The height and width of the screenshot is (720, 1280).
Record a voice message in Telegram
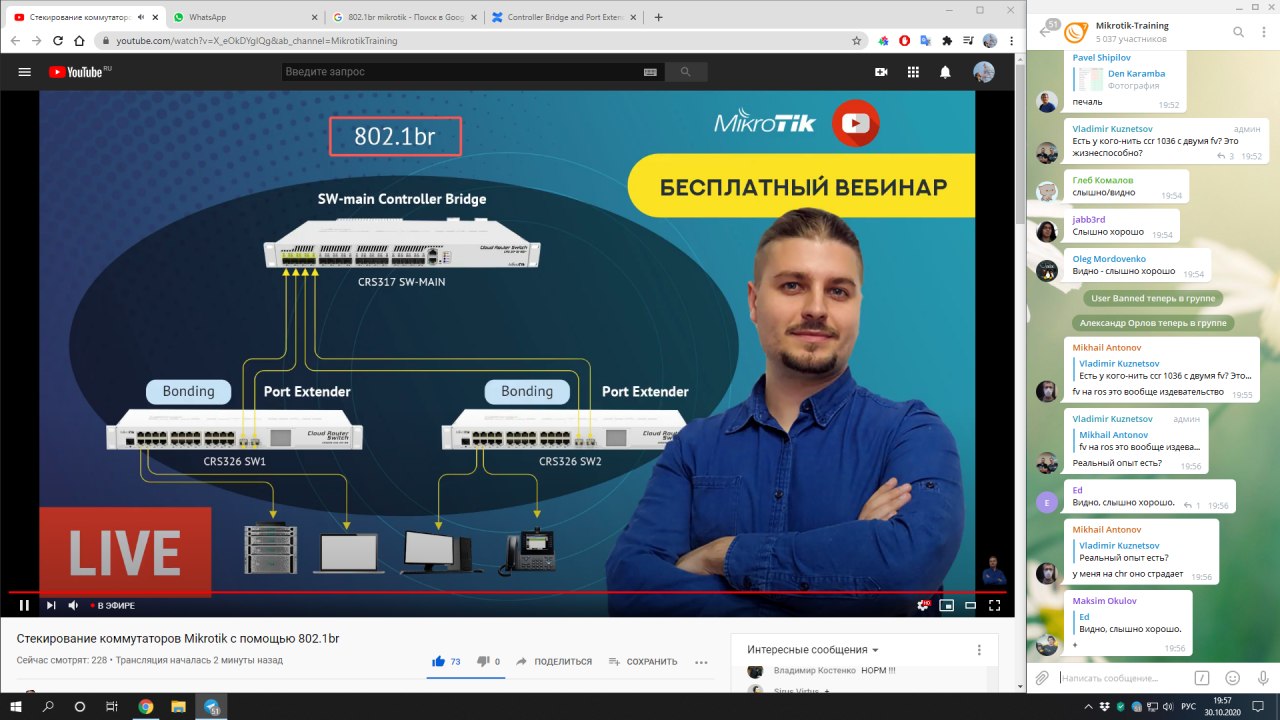tap(1261, 677)
